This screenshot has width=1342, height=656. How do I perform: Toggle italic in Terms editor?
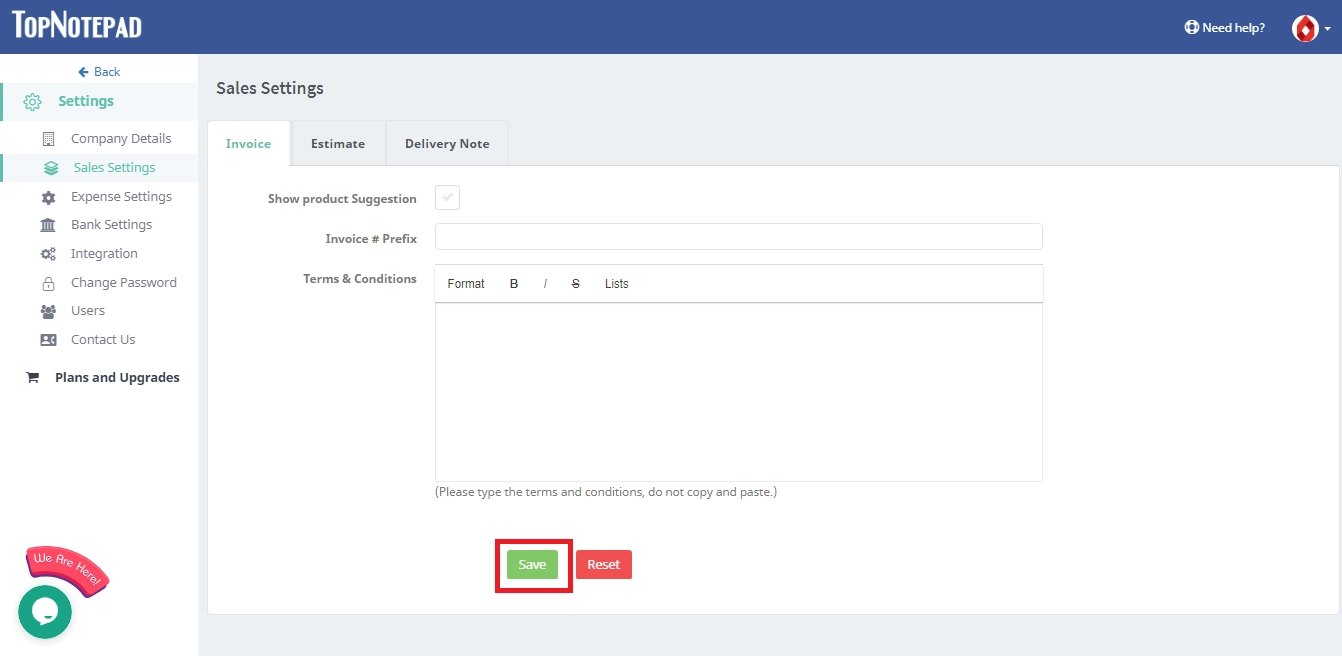tap(545, 284)
